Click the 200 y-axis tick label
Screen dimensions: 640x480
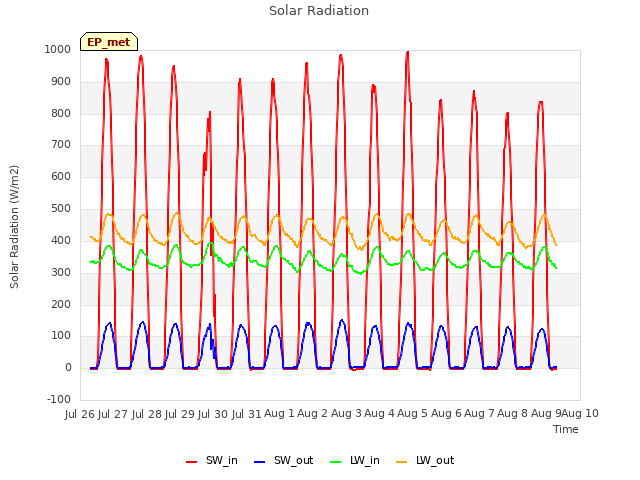(x=61, y=304)
